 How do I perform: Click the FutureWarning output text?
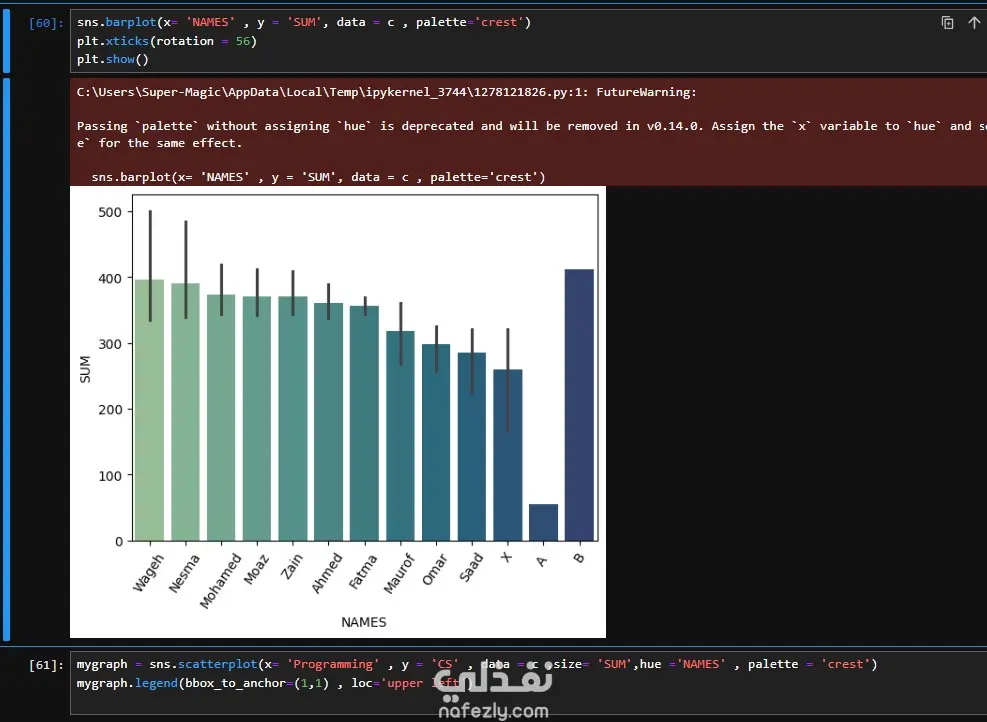[646, 92]
